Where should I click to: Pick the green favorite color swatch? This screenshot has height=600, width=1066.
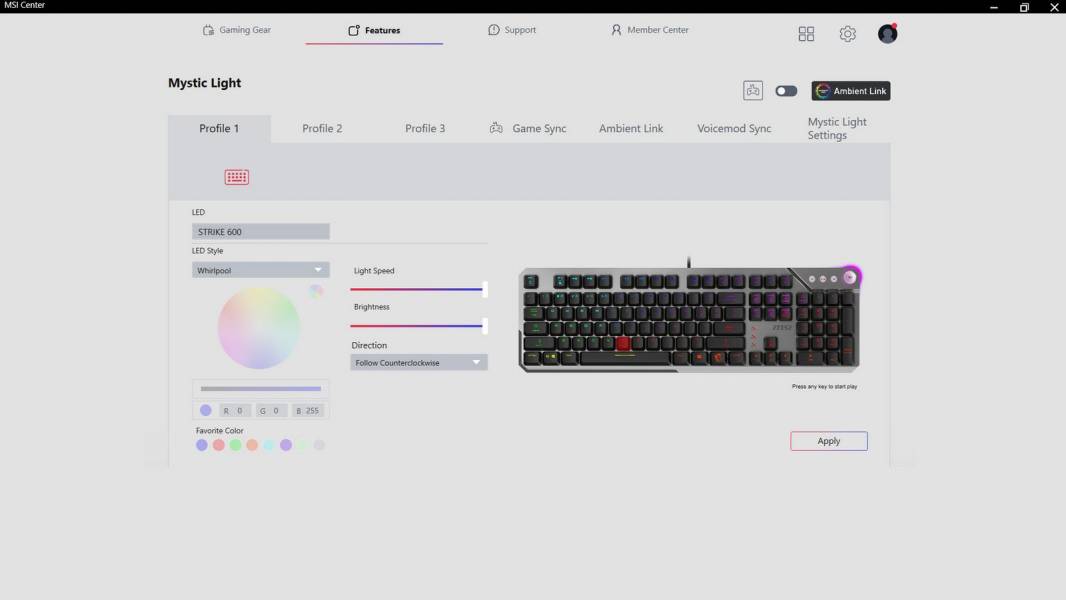tap(236, 445)
